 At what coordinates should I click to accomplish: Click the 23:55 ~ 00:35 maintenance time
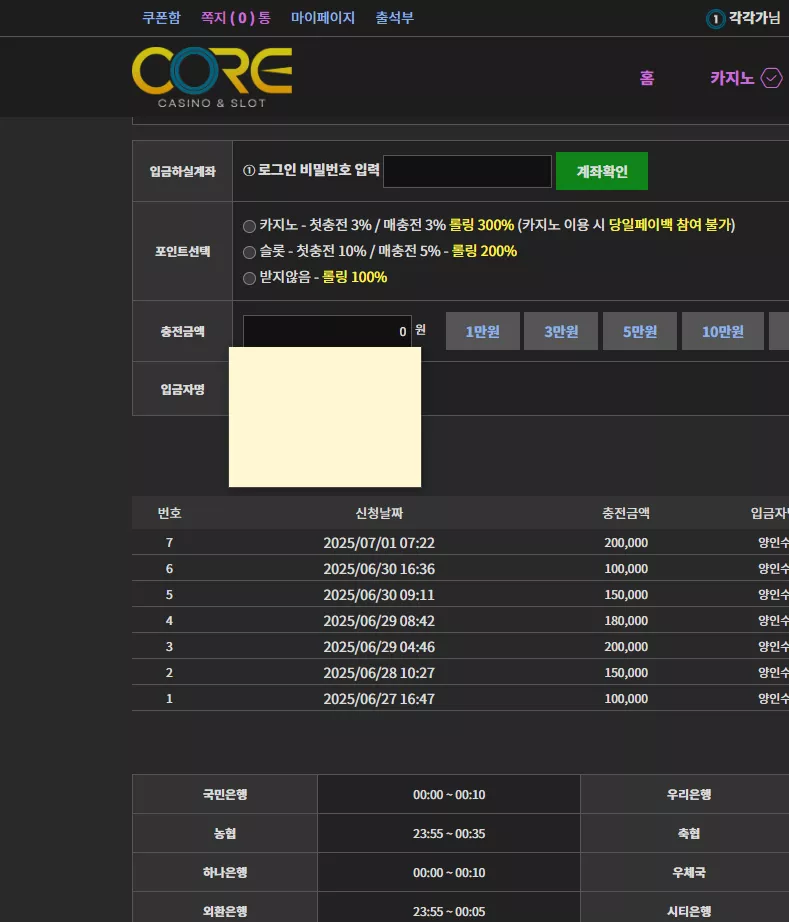(449, 833)
